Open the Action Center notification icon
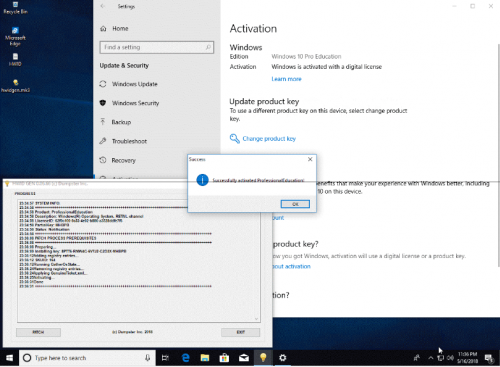This screenshot has height=367, width=500. point(489,358)
